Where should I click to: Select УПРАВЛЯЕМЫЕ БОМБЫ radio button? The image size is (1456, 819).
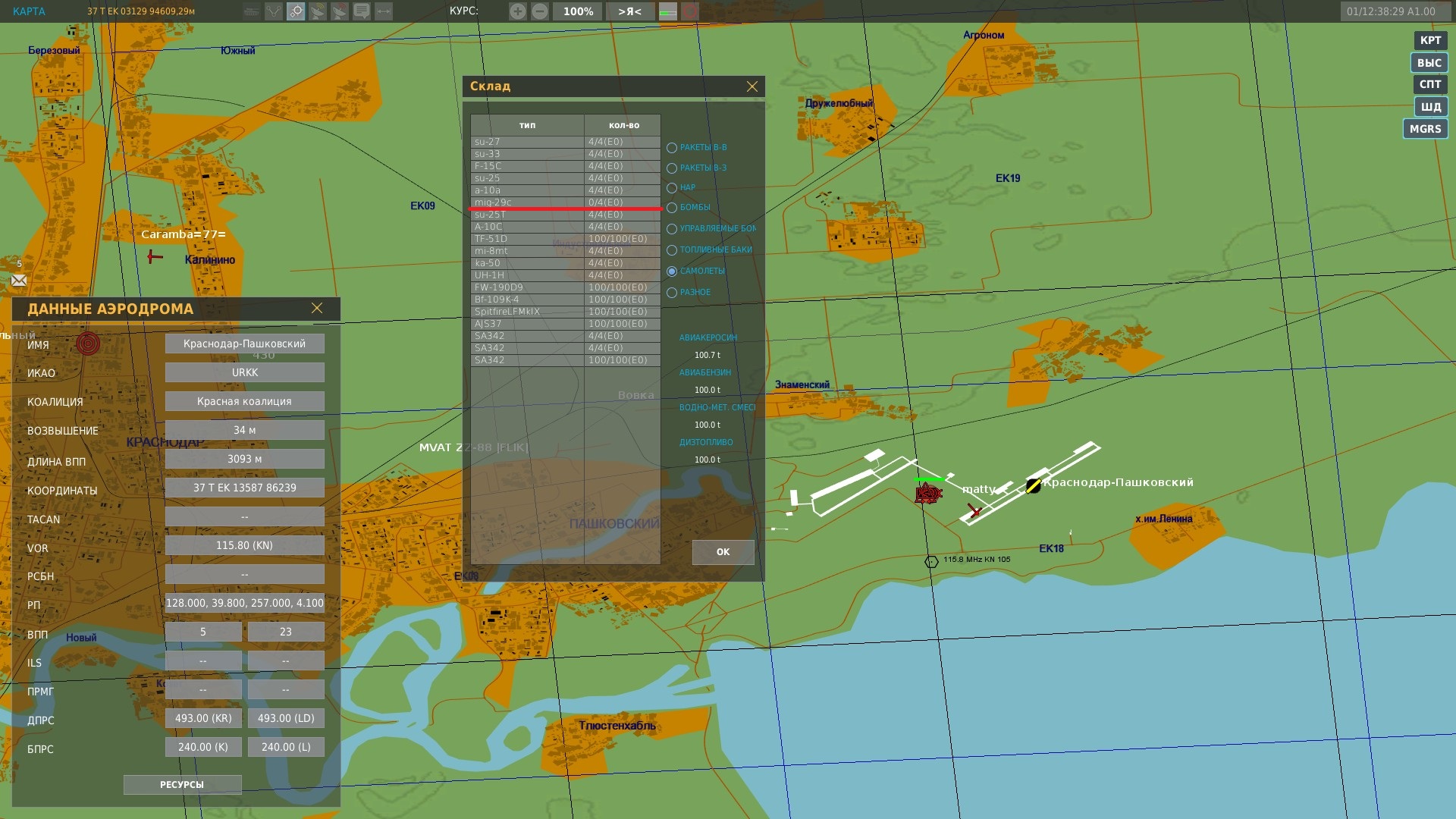coord(672,229)
